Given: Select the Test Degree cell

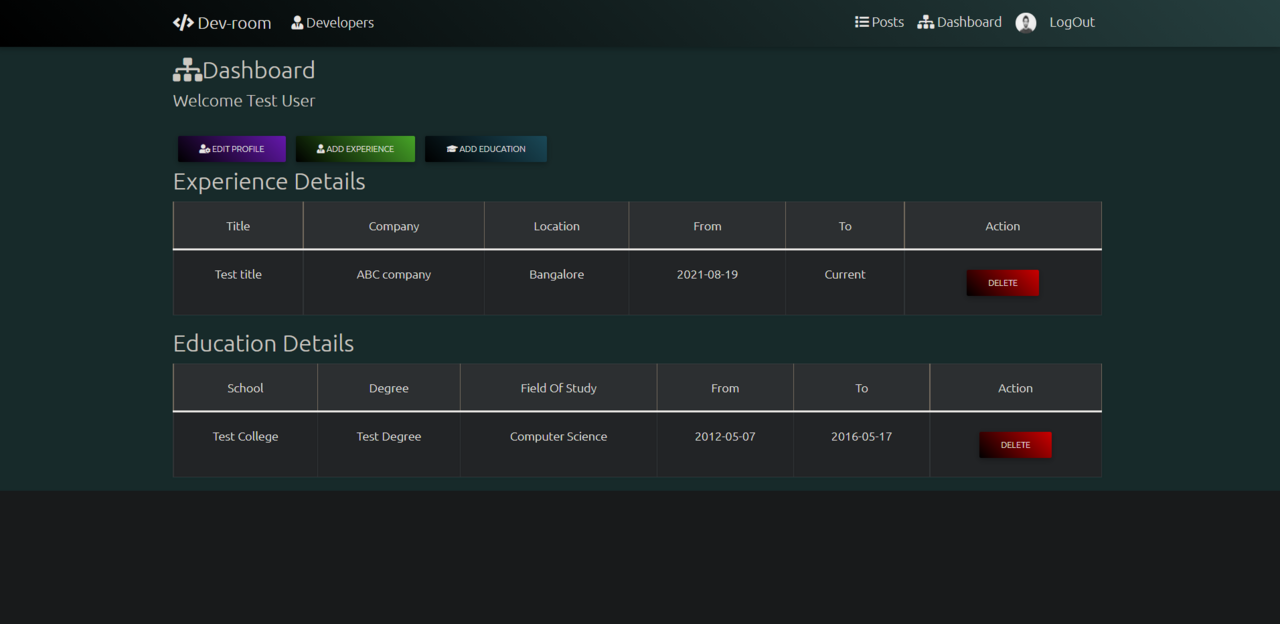Looking at the screenshot, I should coord(389,445).
